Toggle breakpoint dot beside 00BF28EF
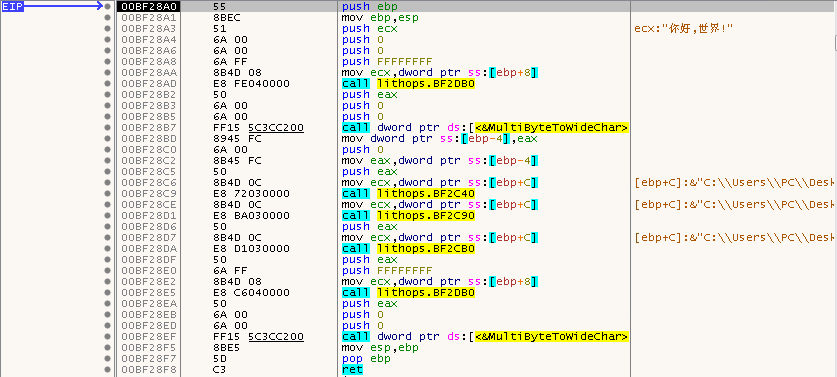This screenshot has width=837, height=377. click(x=107, y=336)
